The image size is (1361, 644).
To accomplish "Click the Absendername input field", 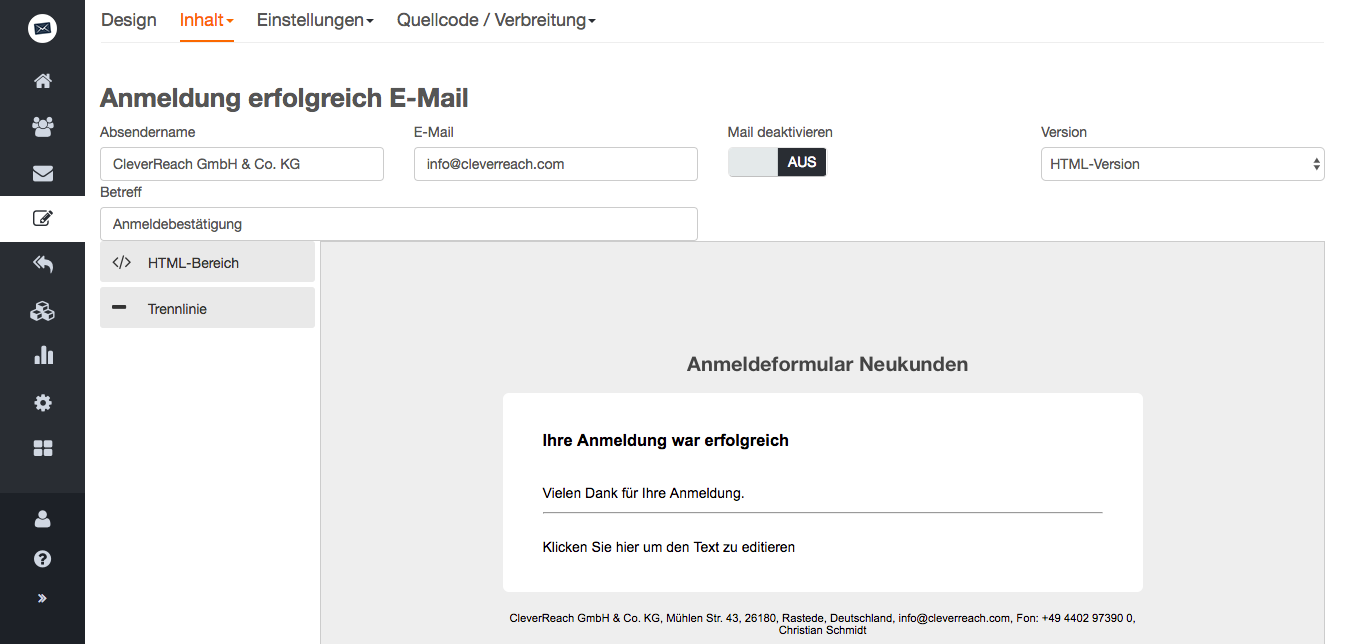I will tap(242, 164).
